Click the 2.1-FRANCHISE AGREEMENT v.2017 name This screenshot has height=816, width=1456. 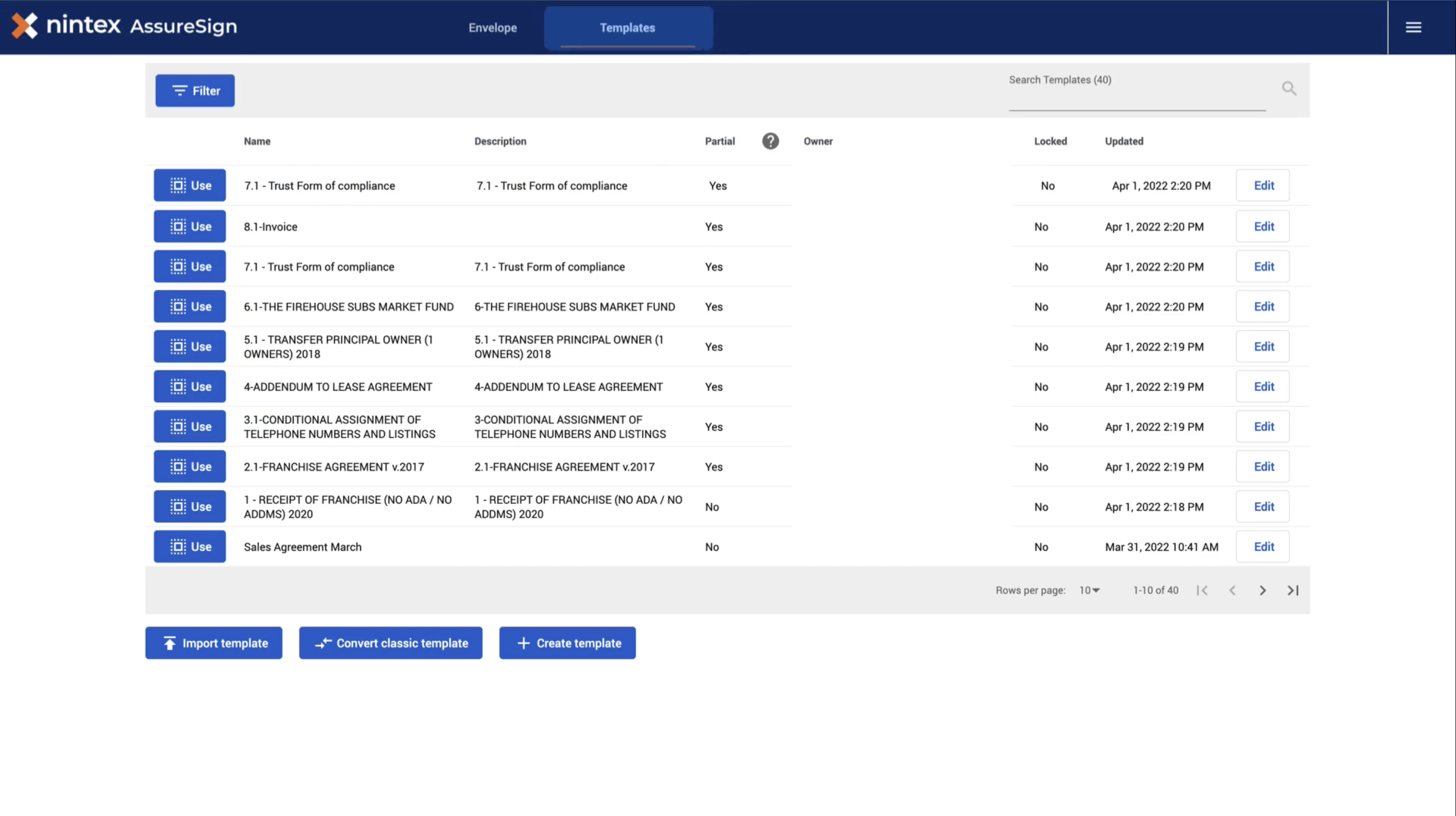click(x=334, y=467)
